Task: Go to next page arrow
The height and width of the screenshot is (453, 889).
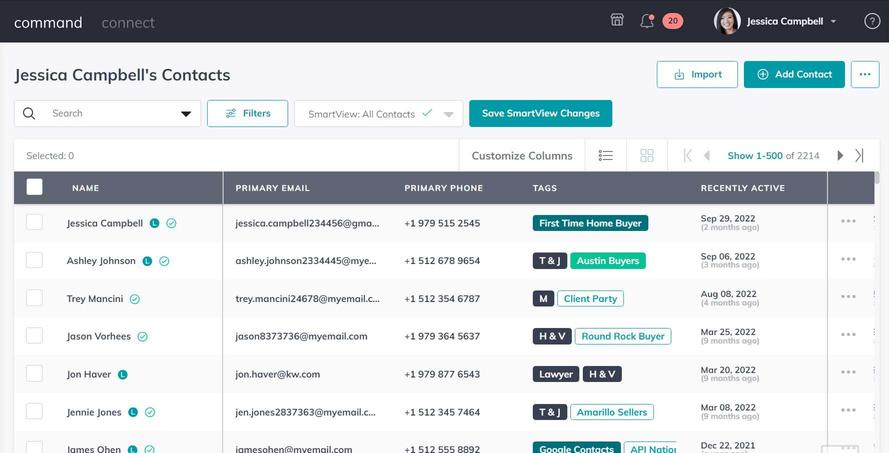Action: coord(840,155)
